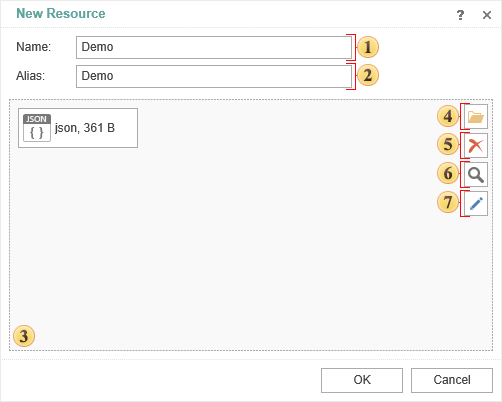Image resolution: width=502 pixels, height=402 pixels.
Task: Click the callout badge numbered 1
Action: coord(368,47)
